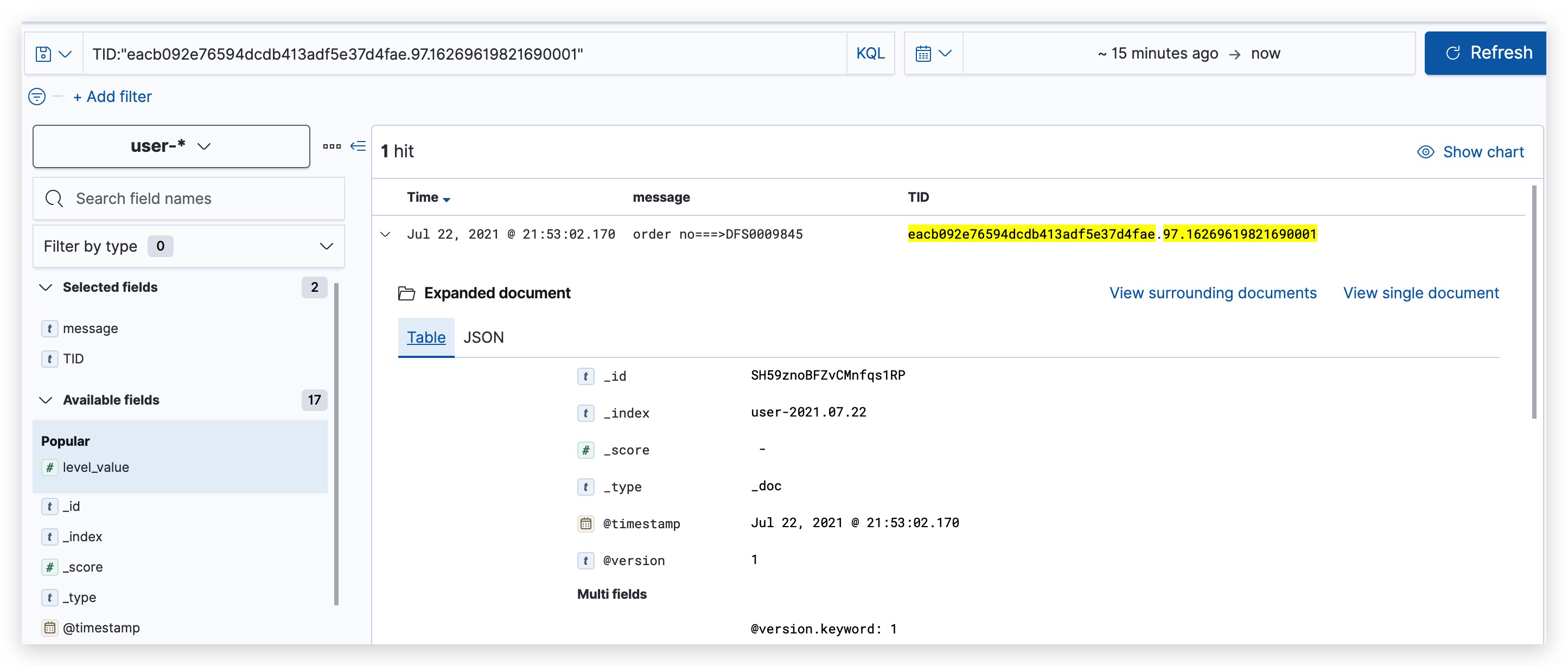Screen dimensions: 1568x666
Task: Open the filter options circle icon
Action: (x=37, y=97)
